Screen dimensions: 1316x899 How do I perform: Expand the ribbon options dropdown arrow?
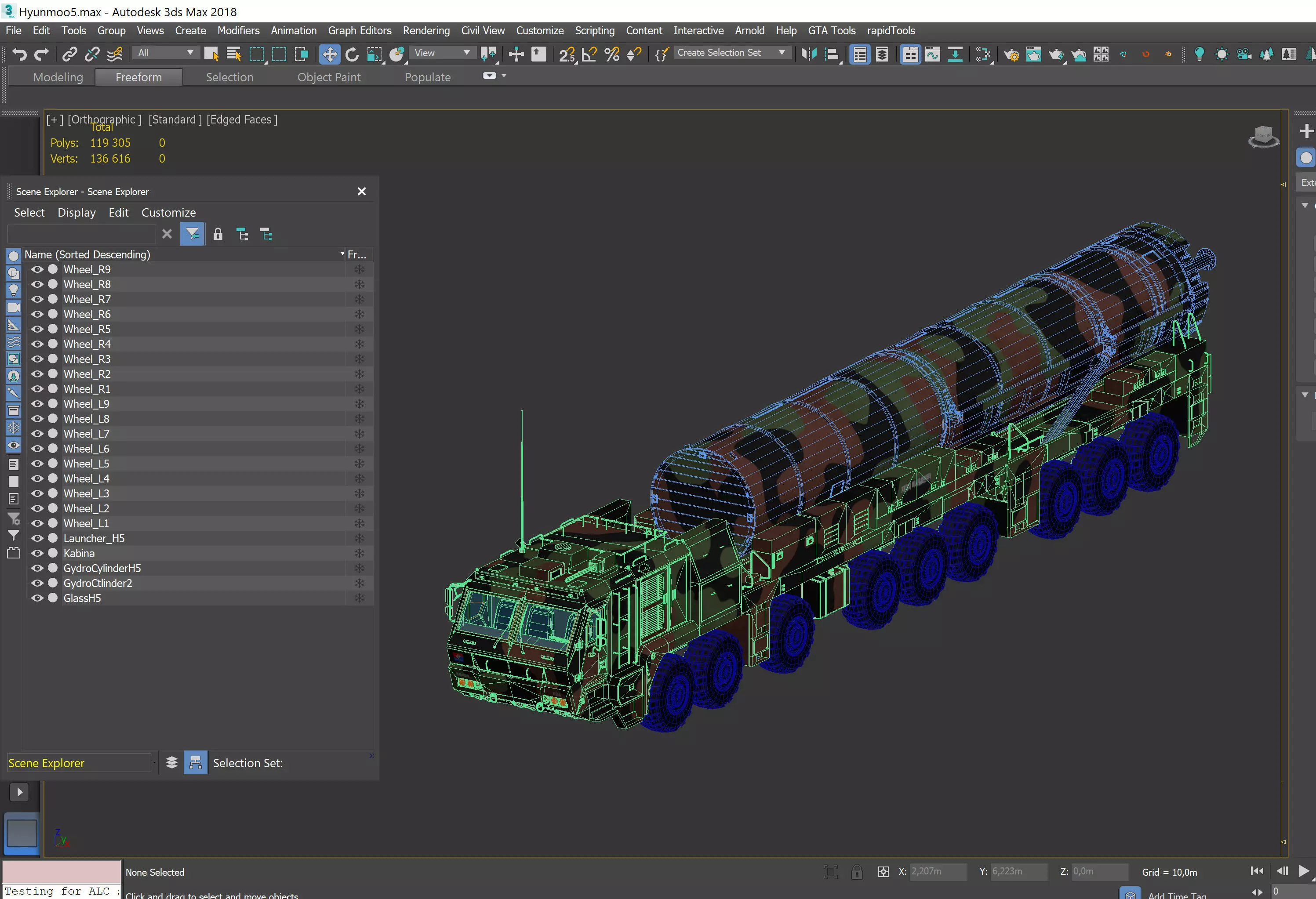[x=504, y=76]
